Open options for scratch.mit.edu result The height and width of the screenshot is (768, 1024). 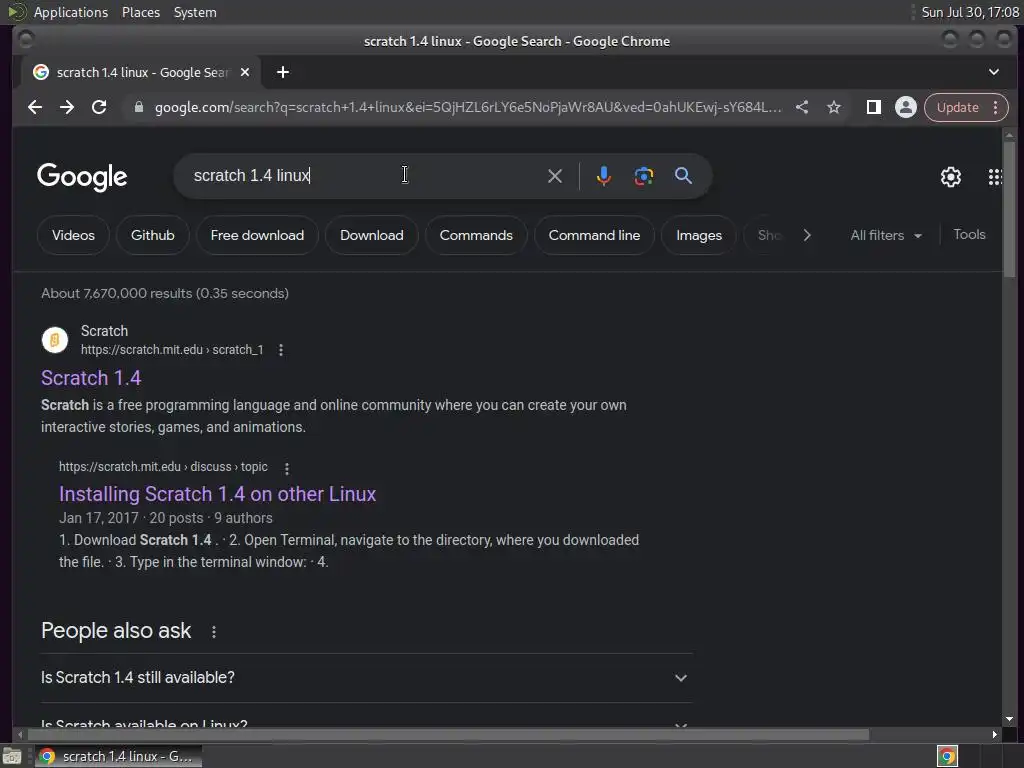[x=281, y=350]
